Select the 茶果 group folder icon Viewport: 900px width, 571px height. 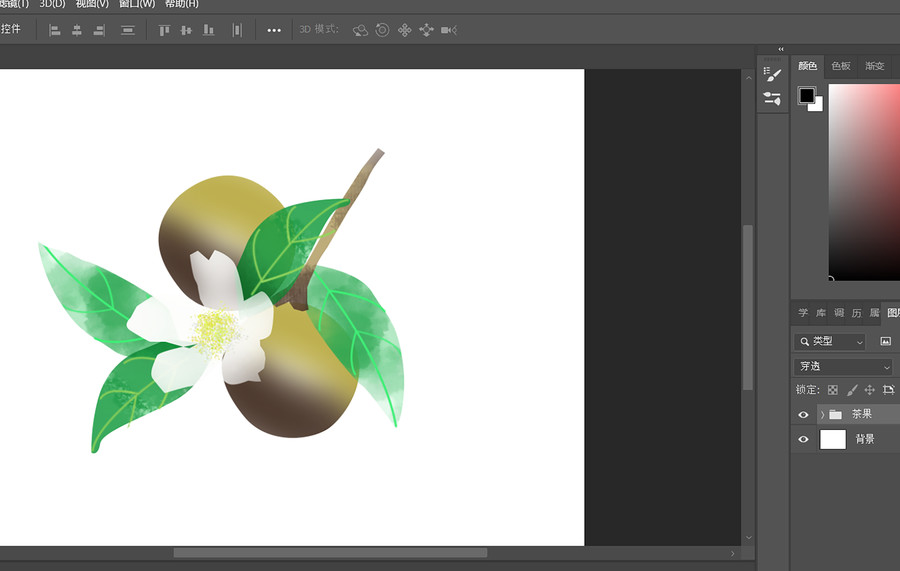point(836,414)
